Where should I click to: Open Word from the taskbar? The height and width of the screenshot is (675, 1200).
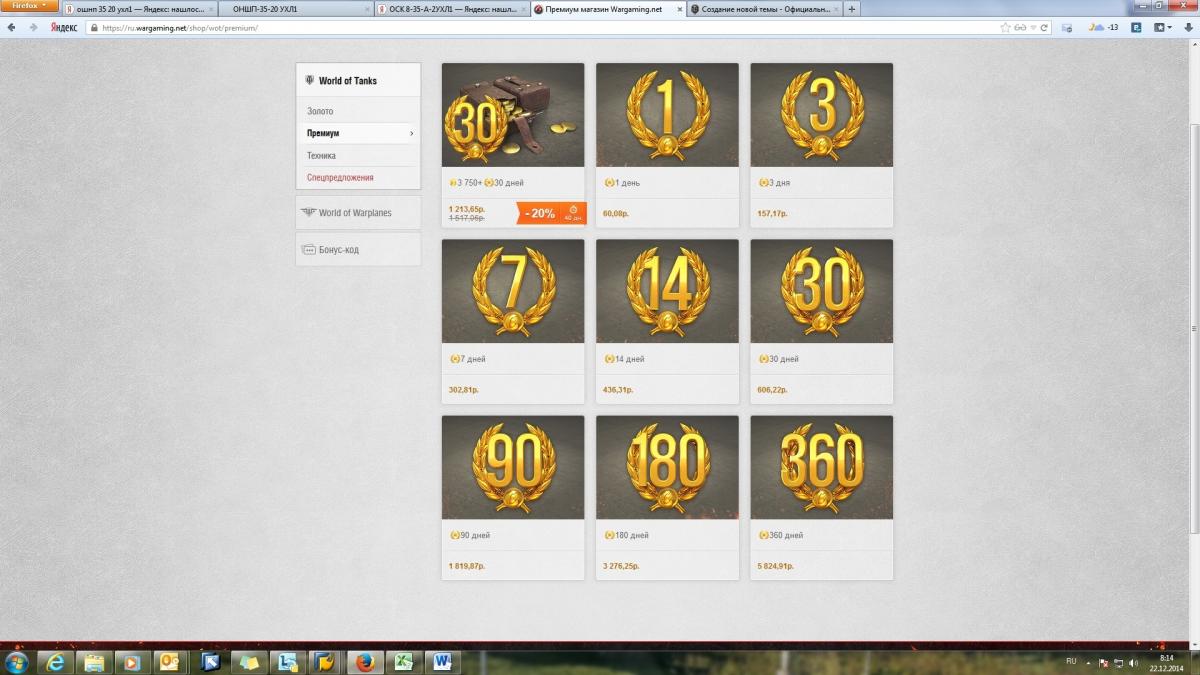[441, 662]
